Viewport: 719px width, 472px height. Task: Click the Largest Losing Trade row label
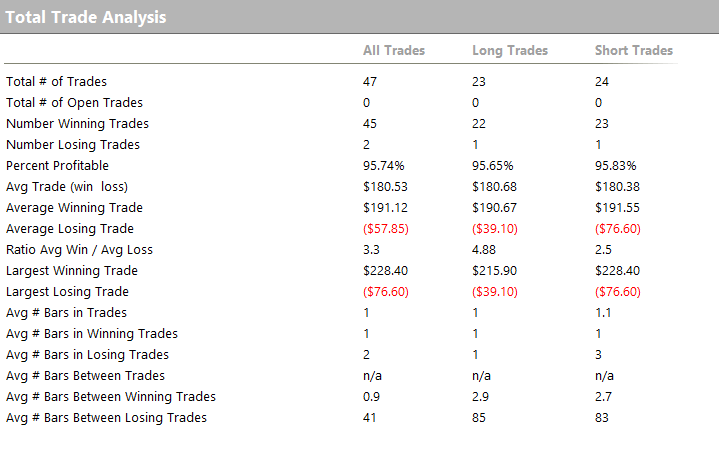pyautogui.click(x=67, y=292)
